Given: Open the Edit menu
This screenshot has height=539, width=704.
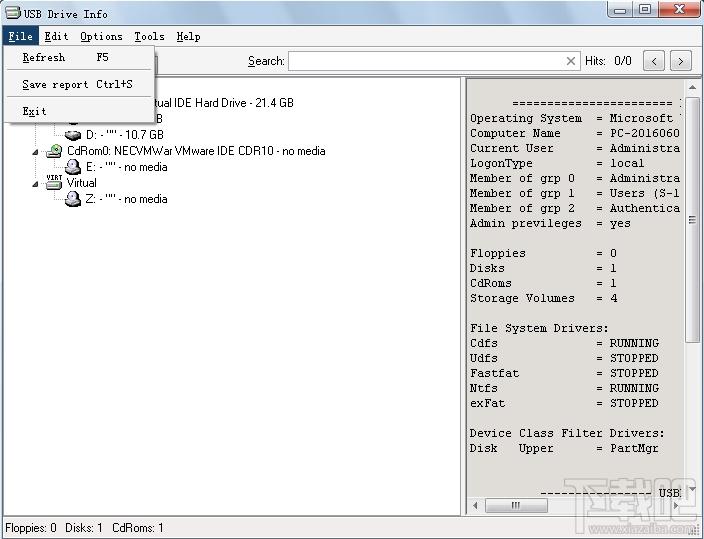Looking at the screenshot, I should tap(56, 36).
